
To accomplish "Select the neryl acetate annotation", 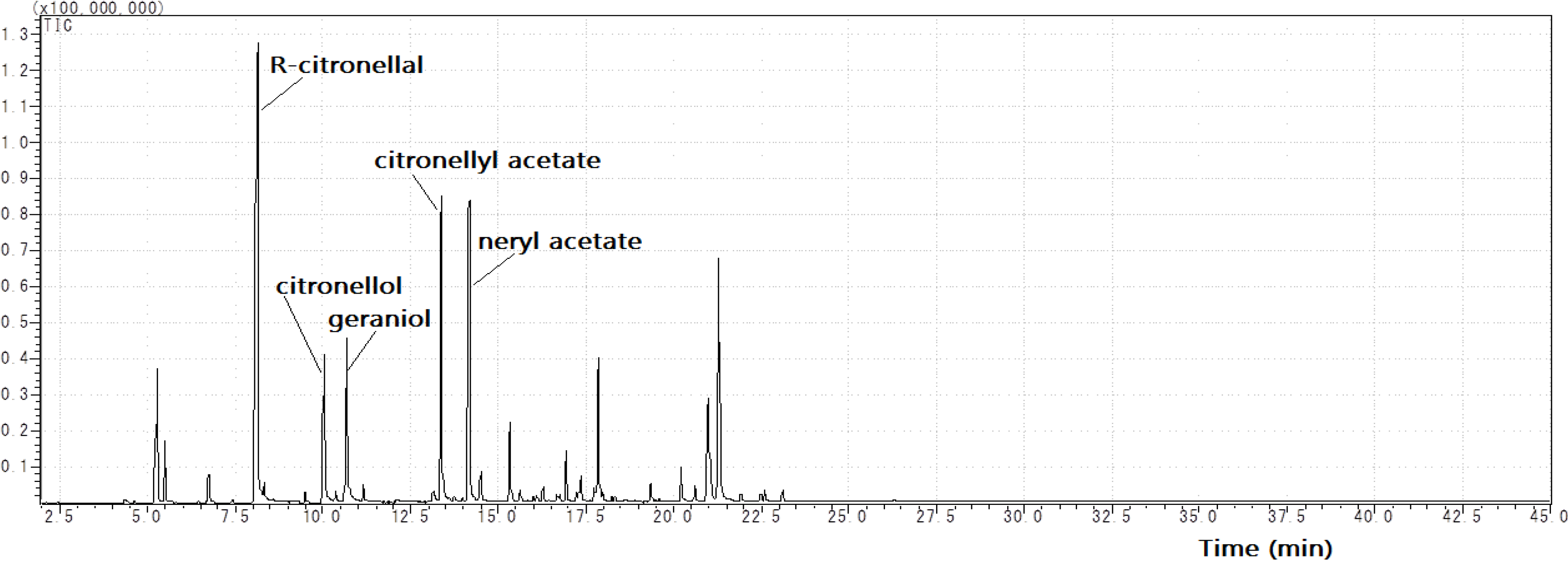I will [x=559, y=241].
